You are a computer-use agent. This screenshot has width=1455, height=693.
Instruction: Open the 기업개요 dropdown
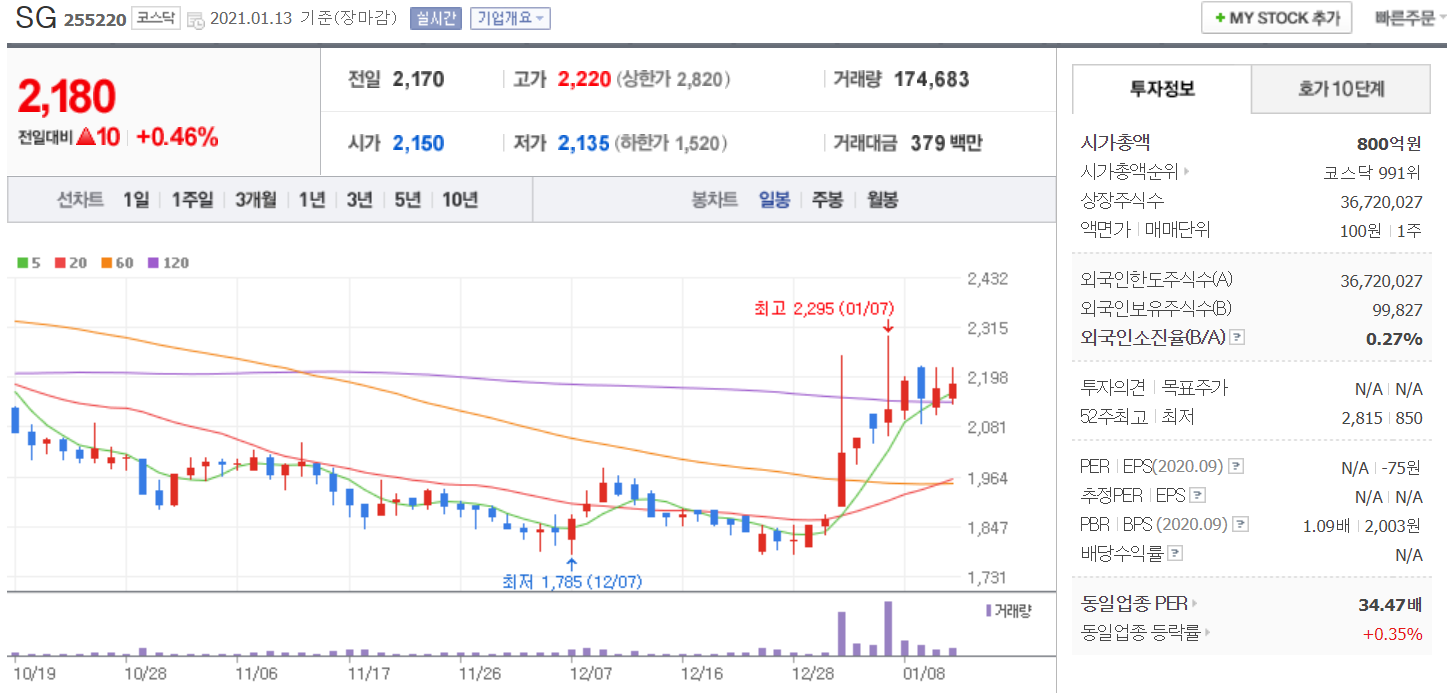click(510, 18)
